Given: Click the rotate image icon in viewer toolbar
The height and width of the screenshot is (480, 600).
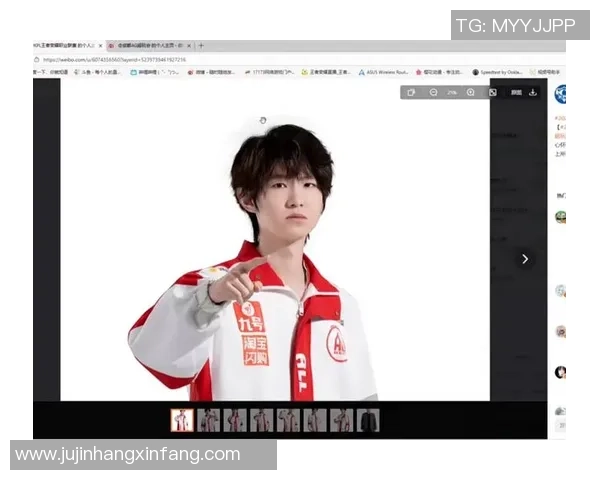Looking at the screenshot, I should point(411,92).
